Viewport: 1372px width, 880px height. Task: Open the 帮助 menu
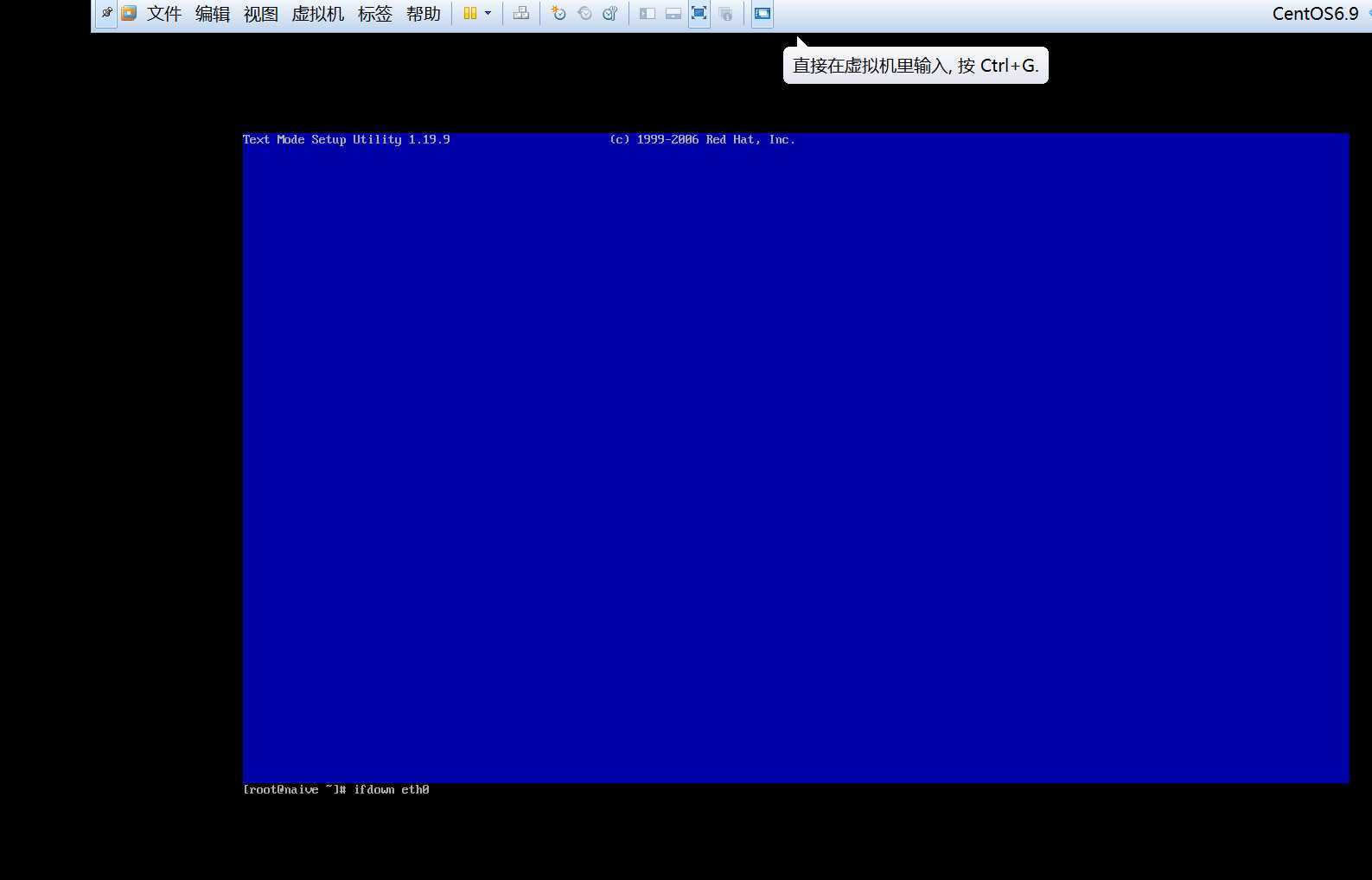click(424, 14)
